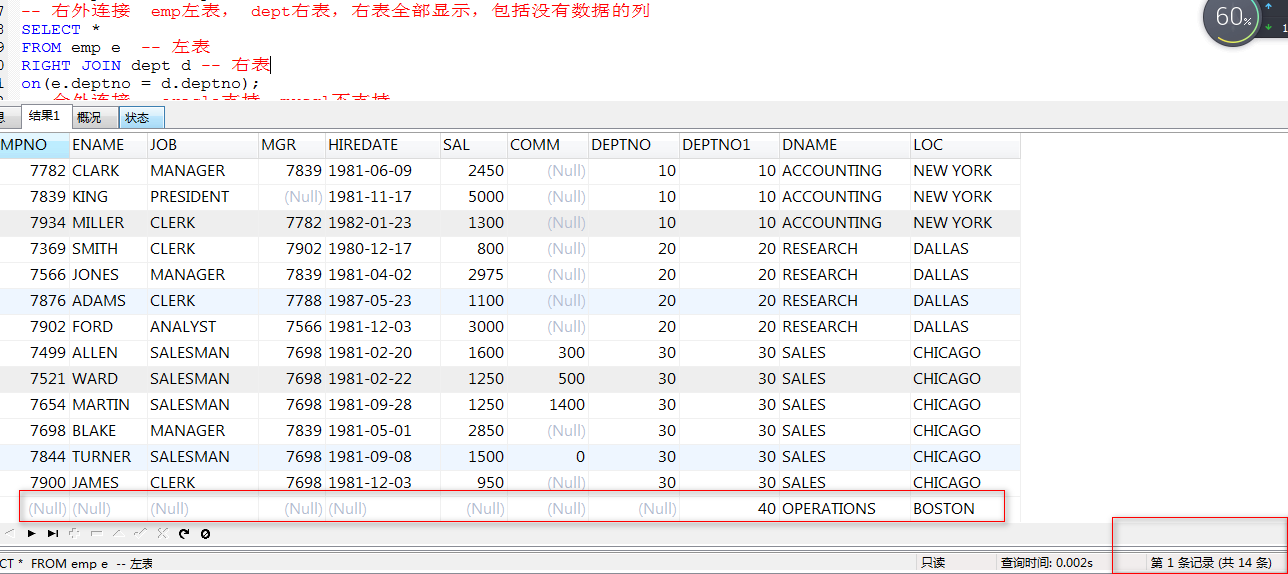Image resolution: width=1288 pixels, height=574 pixels.
Task: Select the PRESIDENT job cell
Action: click(x=203, y=197)
